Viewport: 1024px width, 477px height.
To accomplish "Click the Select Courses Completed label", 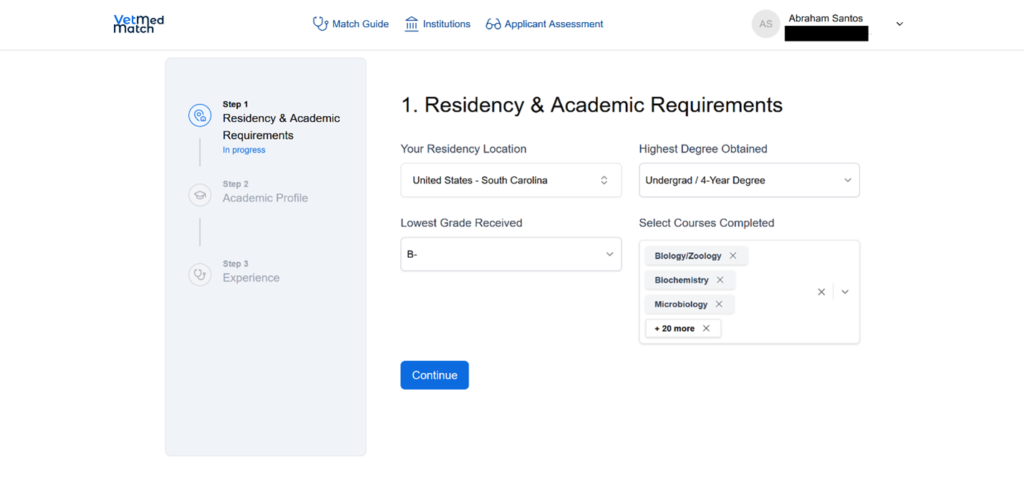I will [707, 223].
